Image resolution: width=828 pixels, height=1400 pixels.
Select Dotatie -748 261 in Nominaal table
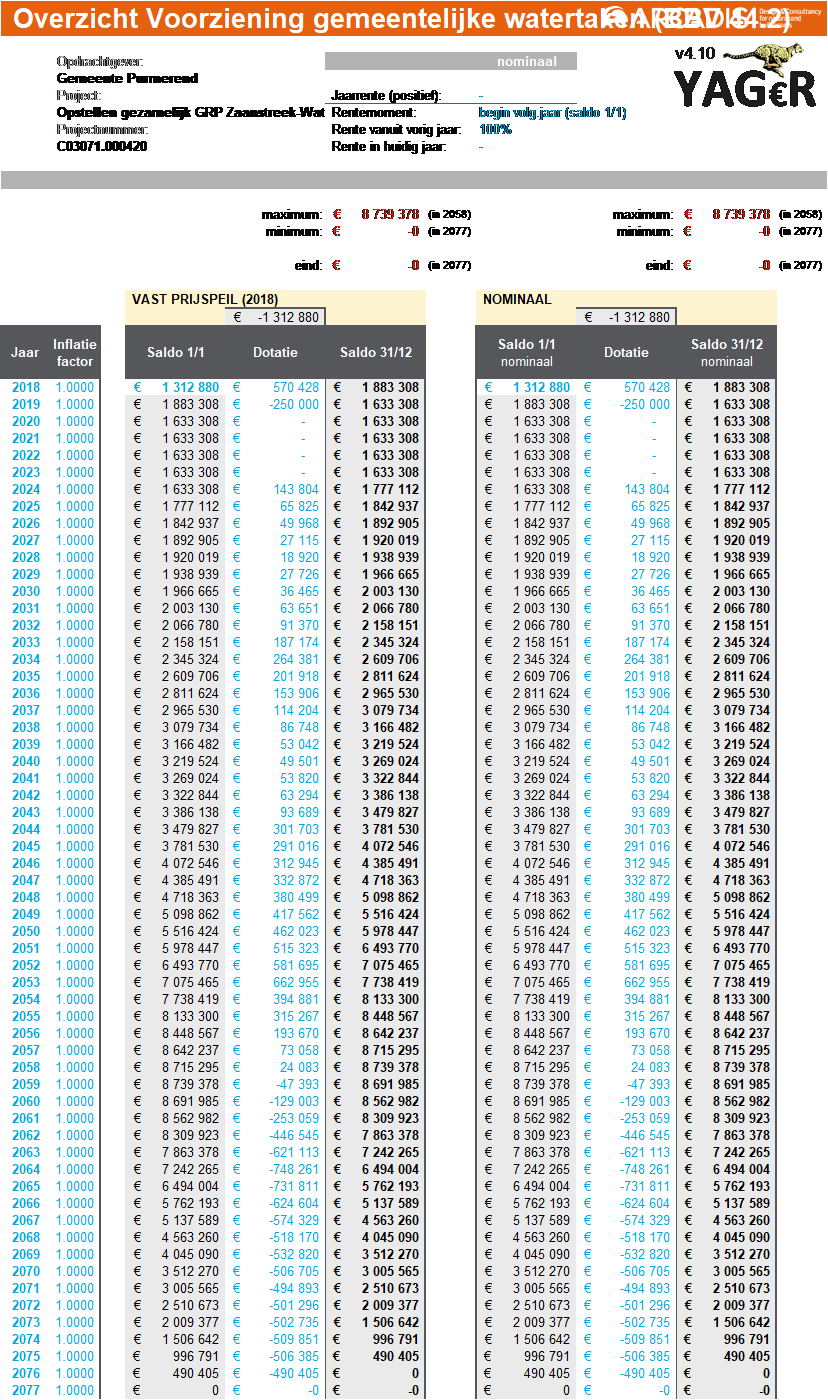coord(645,1169)
